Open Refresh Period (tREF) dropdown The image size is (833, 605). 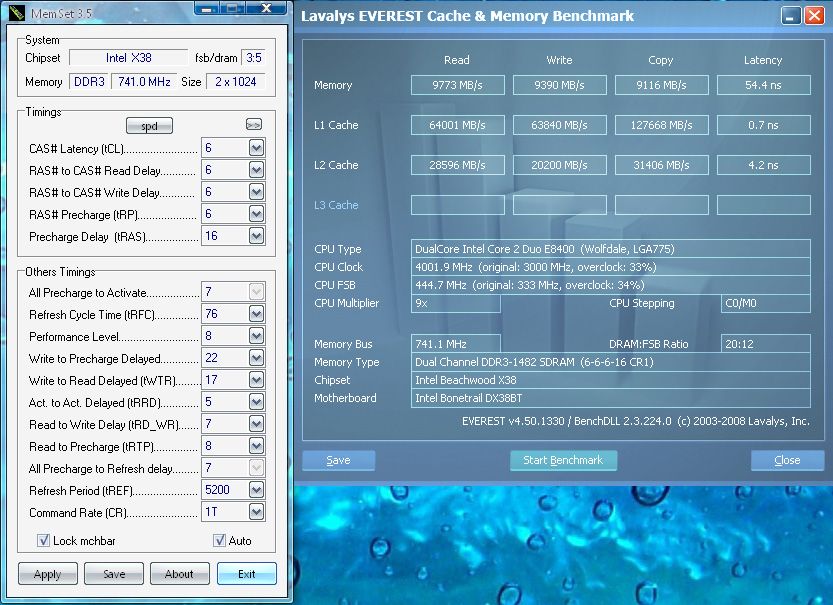pyautogui.click(x=257, y=490)
